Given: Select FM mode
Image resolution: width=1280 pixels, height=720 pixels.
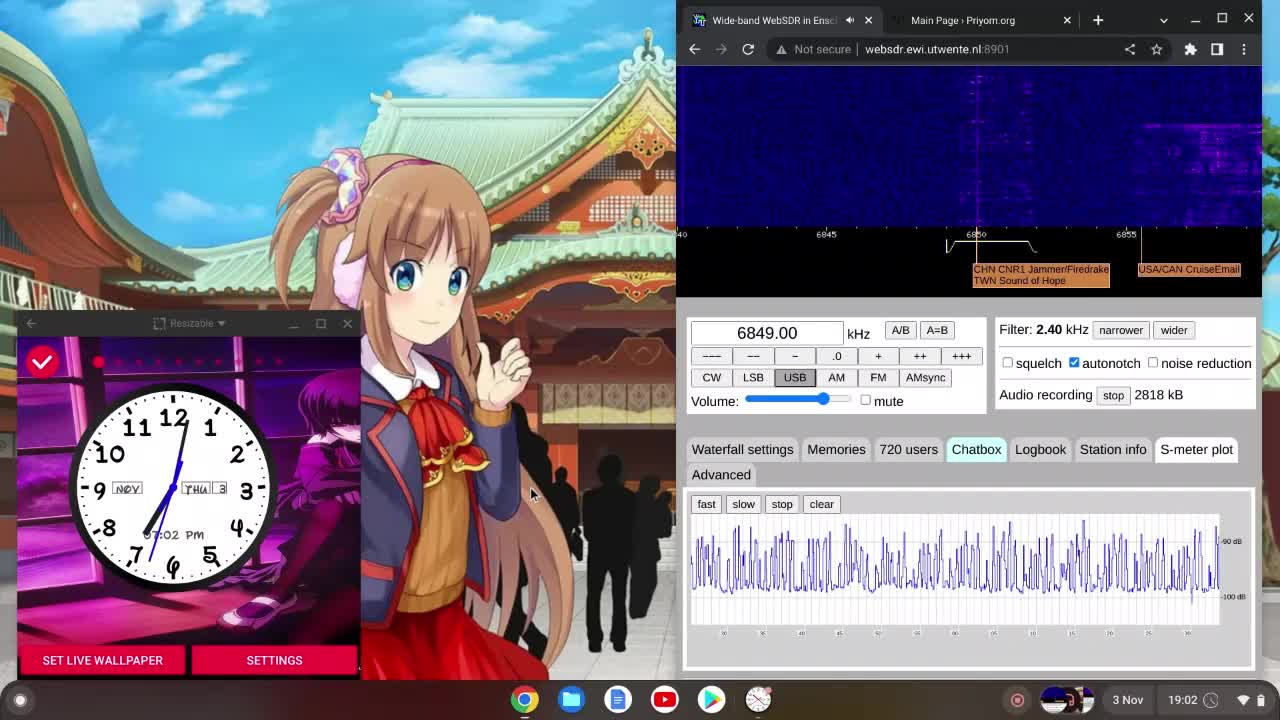Looking at the screenshot, I should (x=878, y=378).
